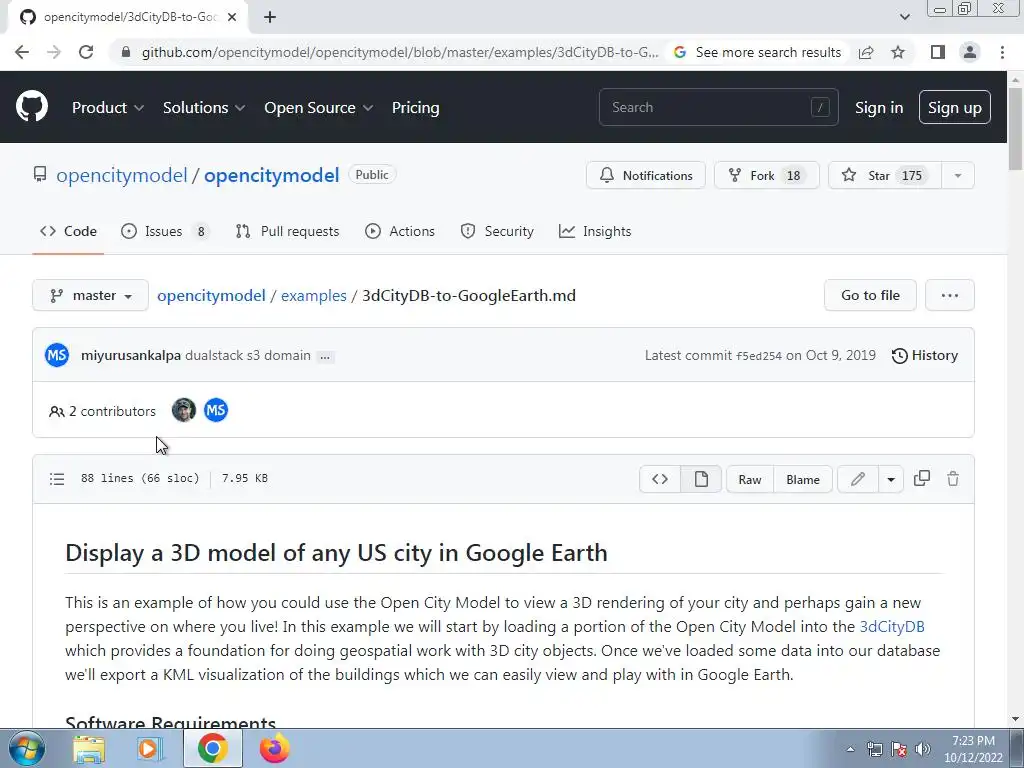Viewport: 1024px width, 768px height.
Task: Open the master branch dropdown
Action: (x=91, y=295)
